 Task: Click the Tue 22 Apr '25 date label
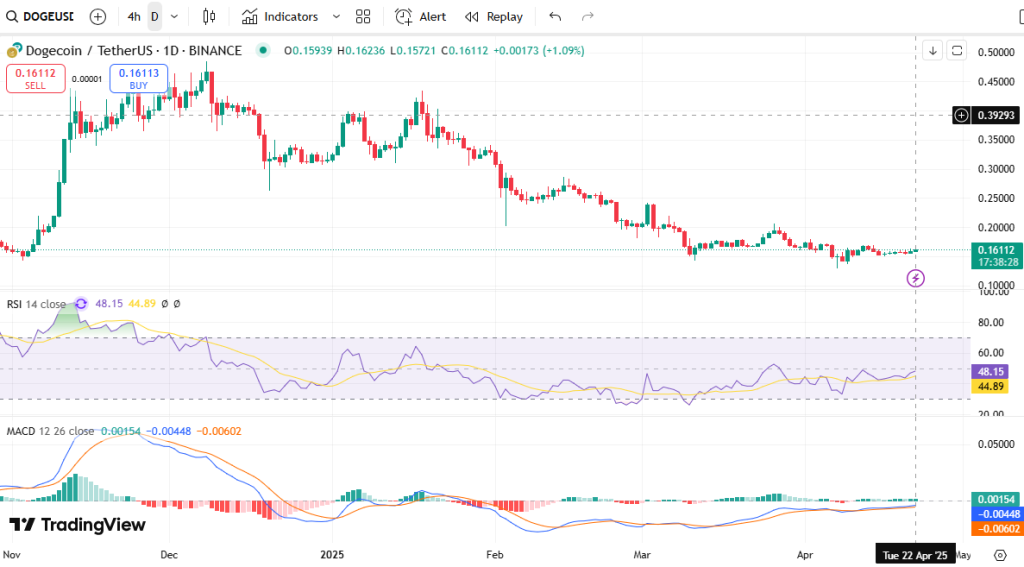point(915,555)
